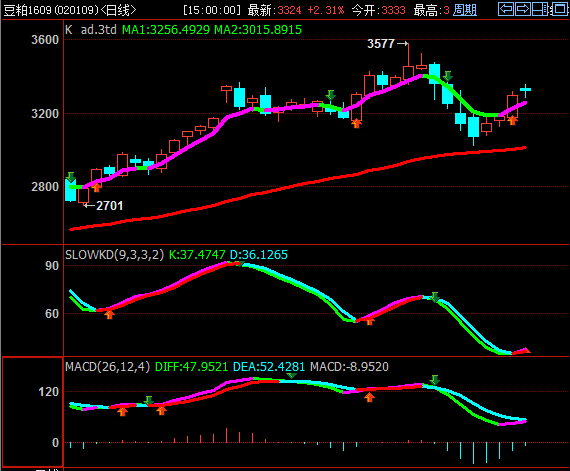Click the forward arrow navigation icon
The width and height of the screenshot is (570, 471).
523,9
